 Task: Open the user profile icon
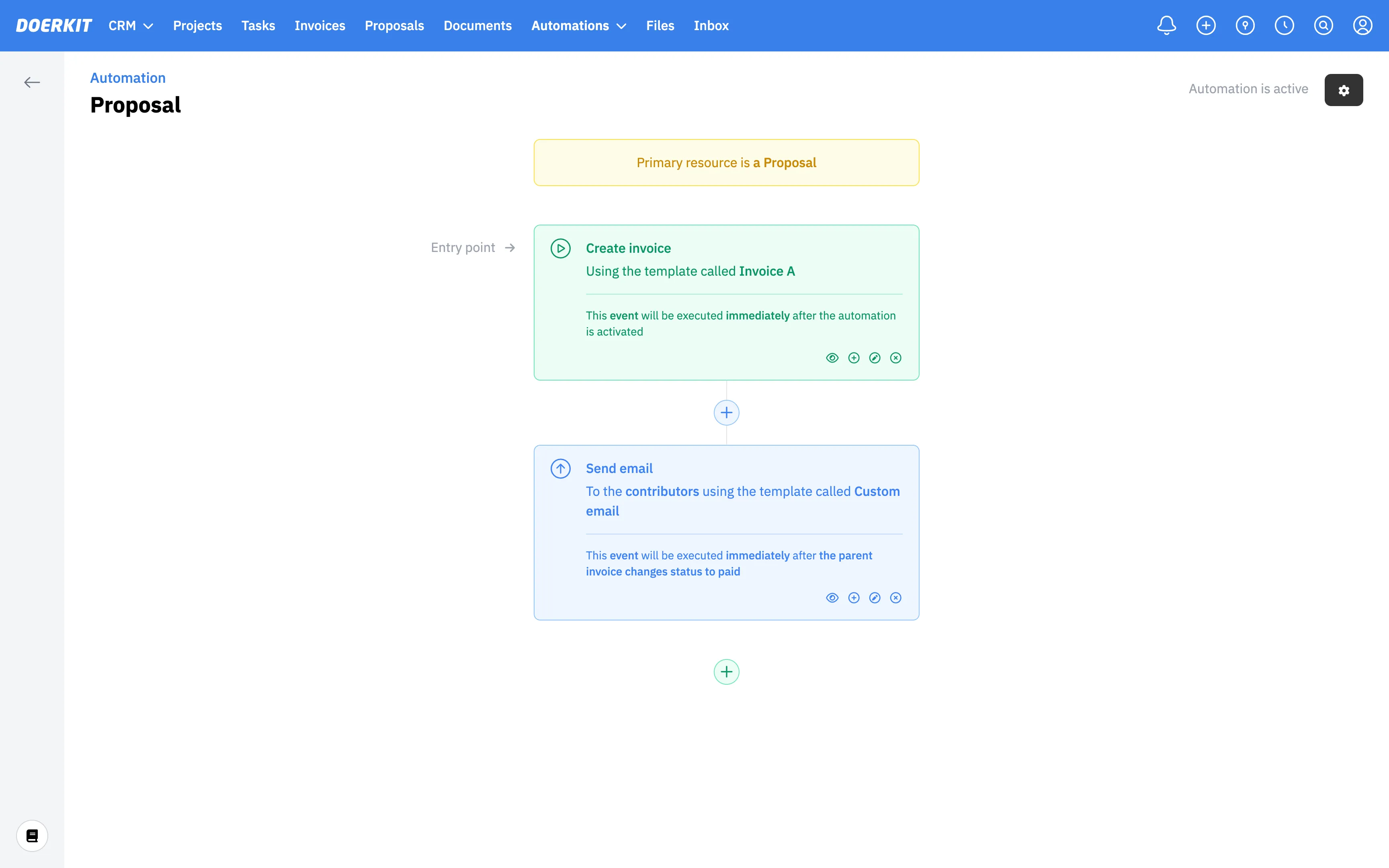tap(1362, 25)
